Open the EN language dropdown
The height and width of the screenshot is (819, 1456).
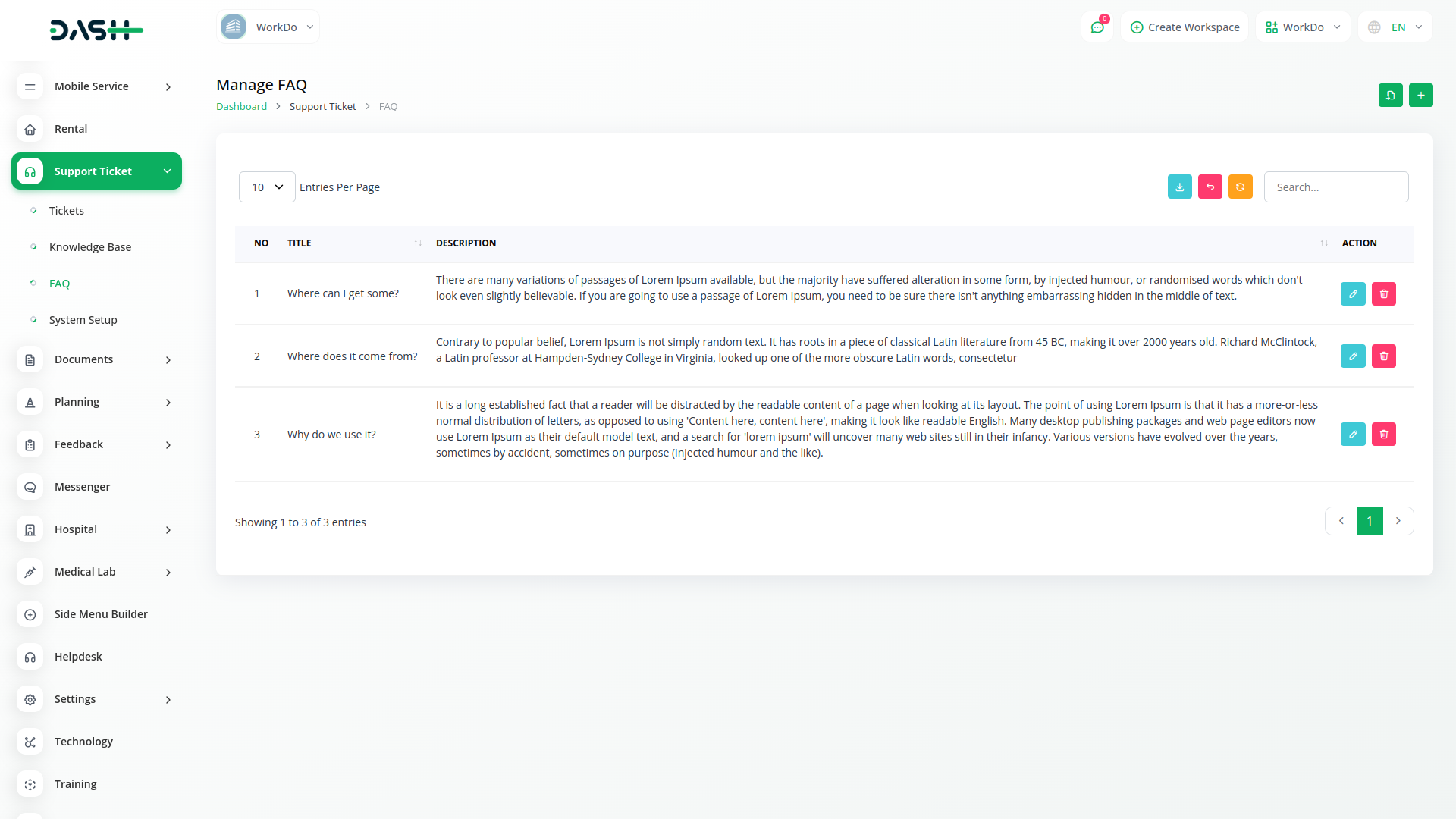tap(1395, 27)
